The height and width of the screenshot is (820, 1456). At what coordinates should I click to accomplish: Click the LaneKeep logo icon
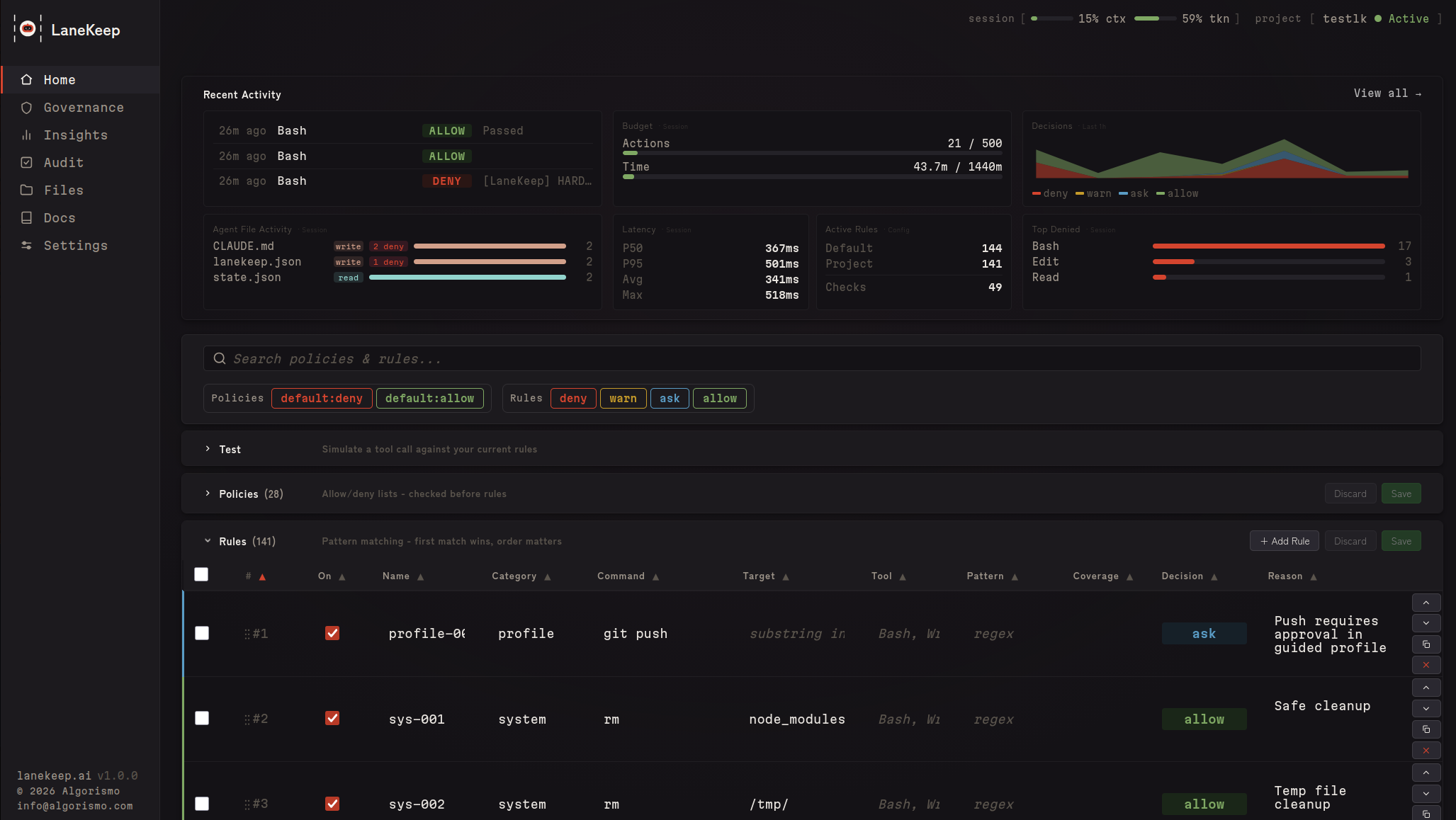pyautogui.click(x=28, y=30)
